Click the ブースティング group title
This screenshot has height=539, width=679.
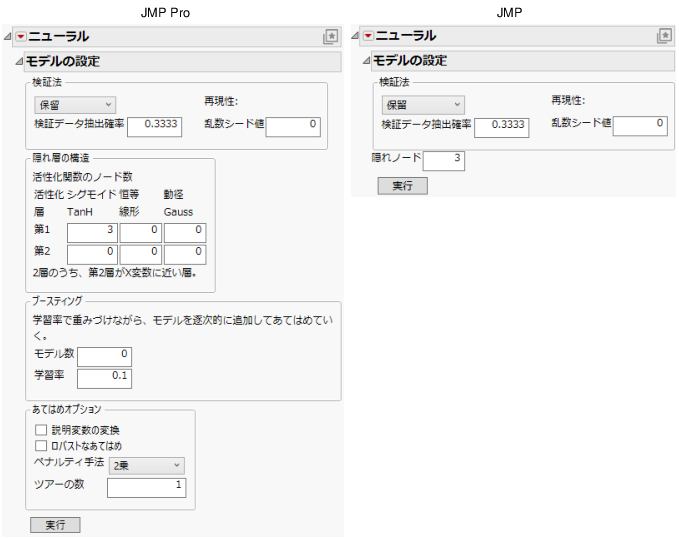[x=57, y=301]
